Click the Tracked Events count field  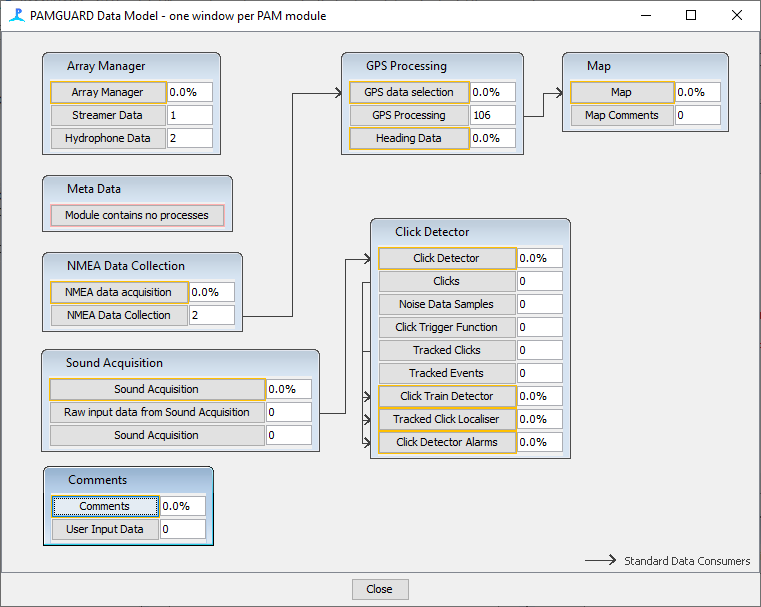coord(540,373)
